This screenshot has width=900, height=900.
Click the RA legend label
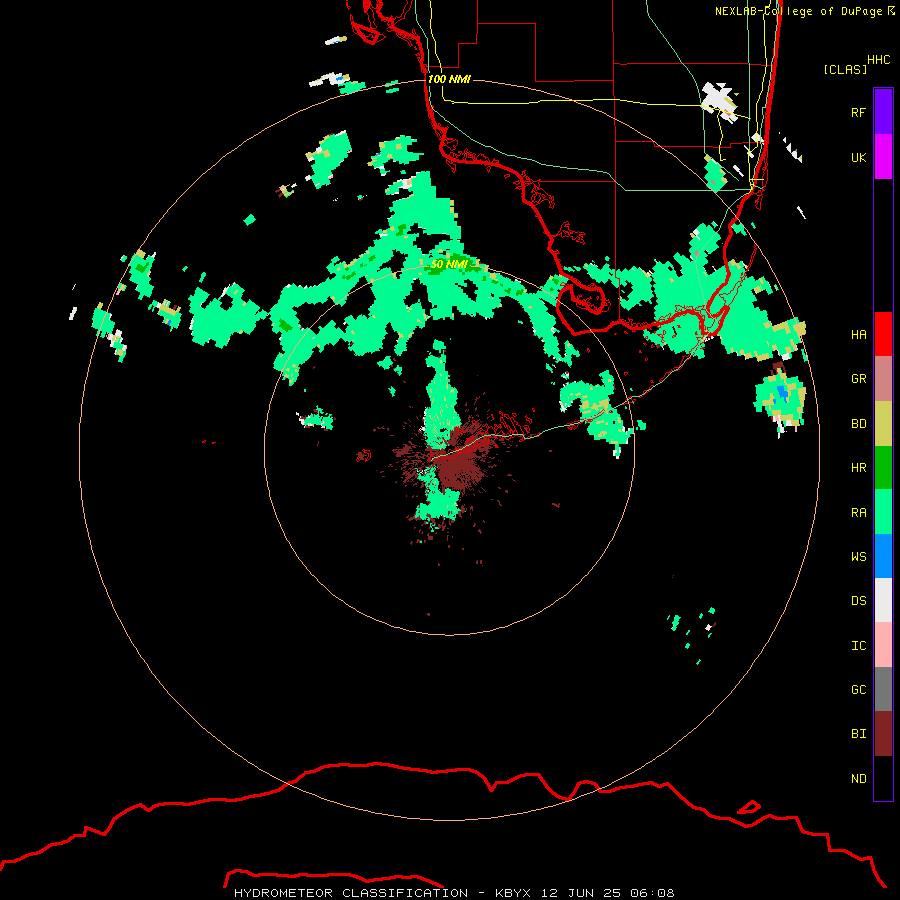coord(858,512)
